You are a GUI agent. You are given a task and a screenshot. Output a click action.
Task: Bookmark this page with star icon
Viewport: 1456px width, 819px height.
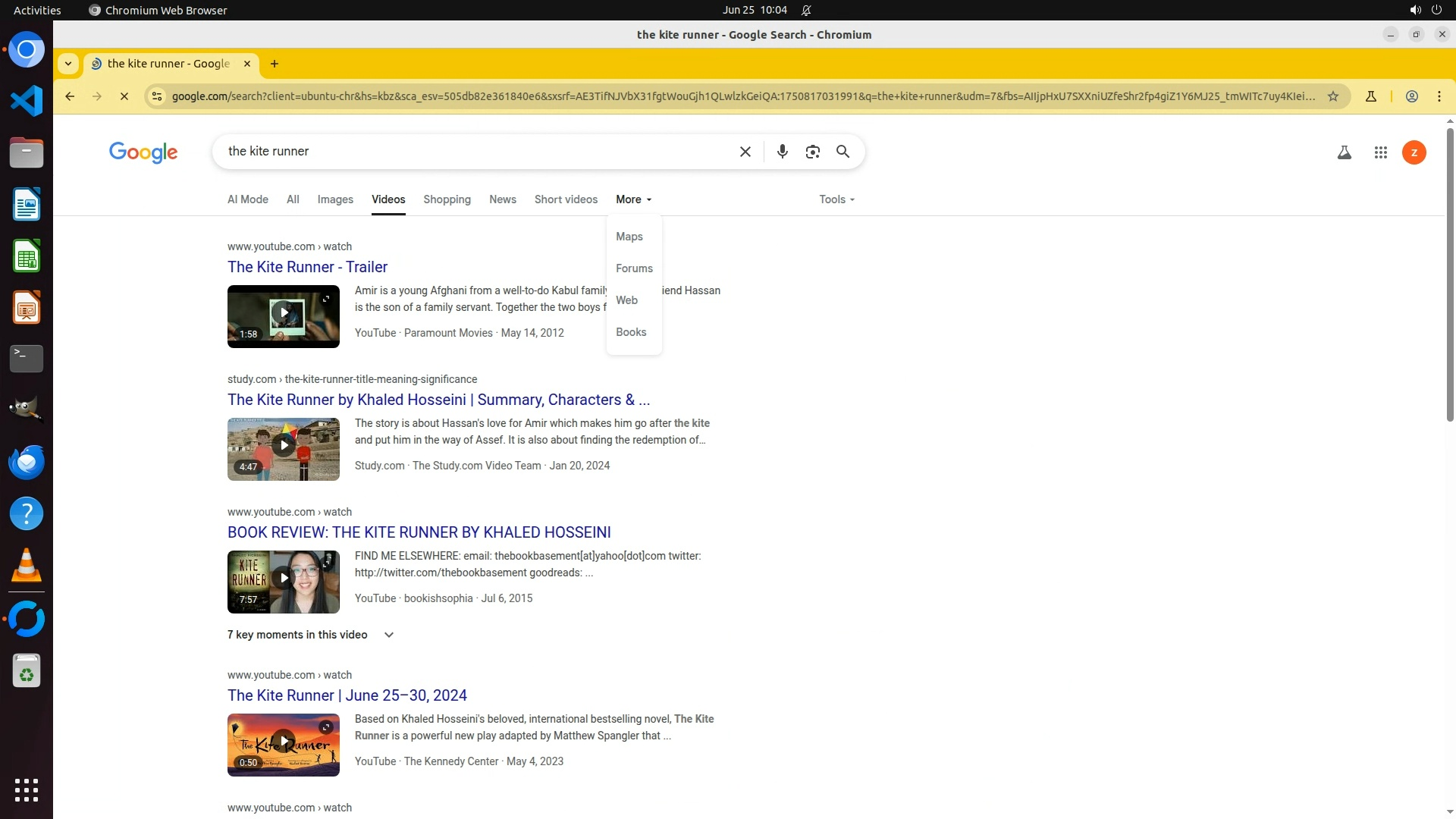click(x=1332, y=96)
